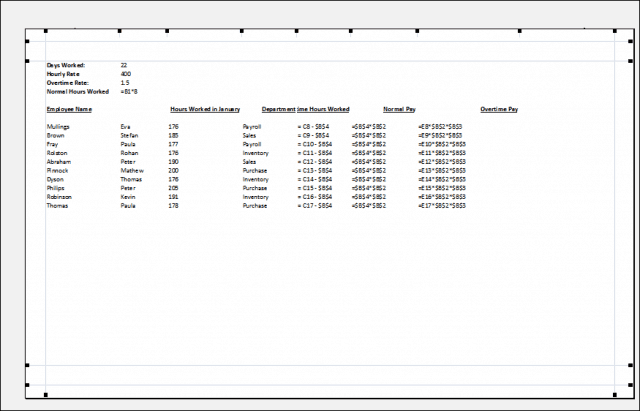Image resolution: width=640 pixels, height=411 pixels.
Task: Click the left margin handle on bottom edge
Action: coord(46,396)
